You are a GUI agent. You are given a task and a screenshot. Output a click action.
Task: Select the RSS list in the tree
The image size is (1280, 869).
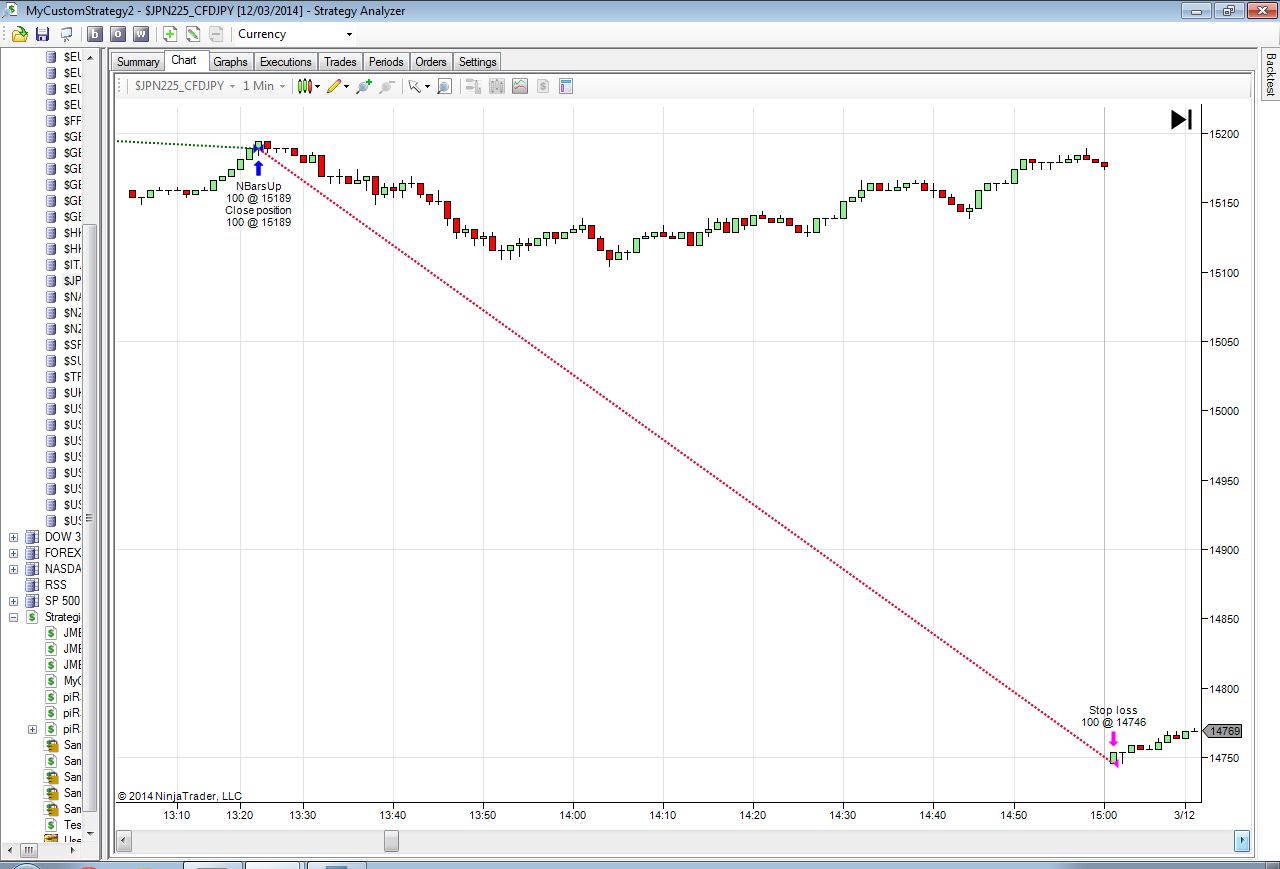[x=56, y=585]
